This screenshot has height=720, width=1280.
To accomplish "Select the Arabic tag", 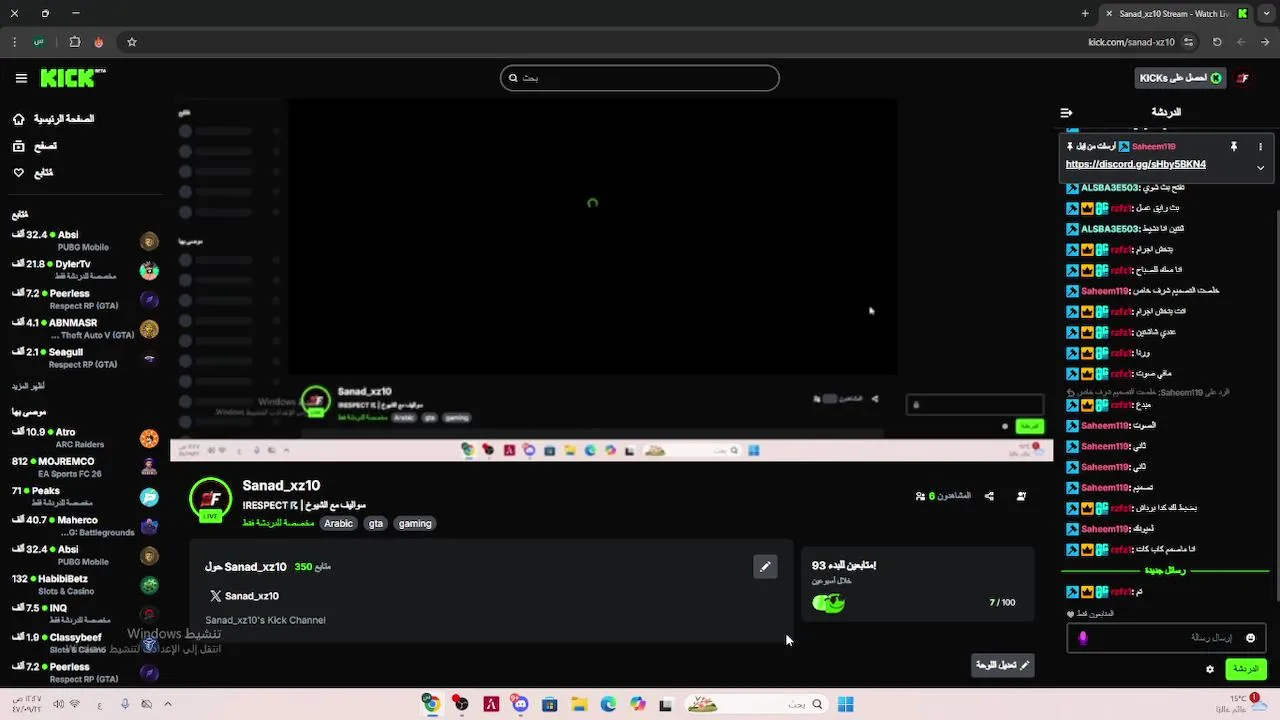I will 338,523.
